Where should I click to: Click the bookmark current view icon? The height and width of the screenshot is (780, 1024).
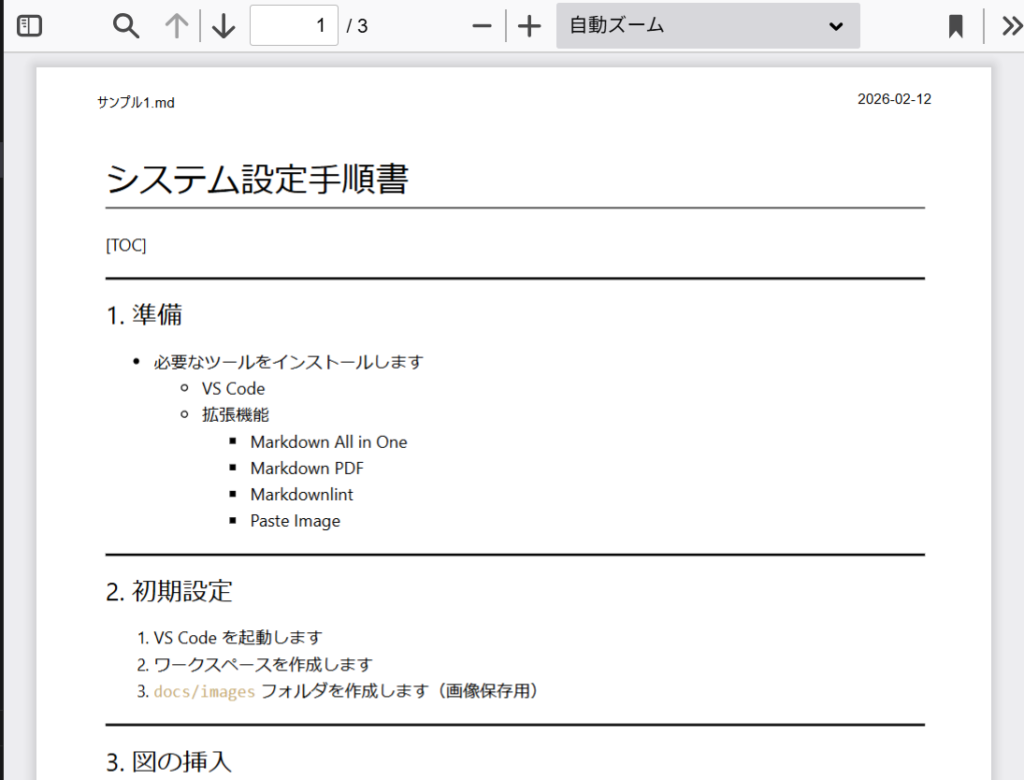coord(956,26)
